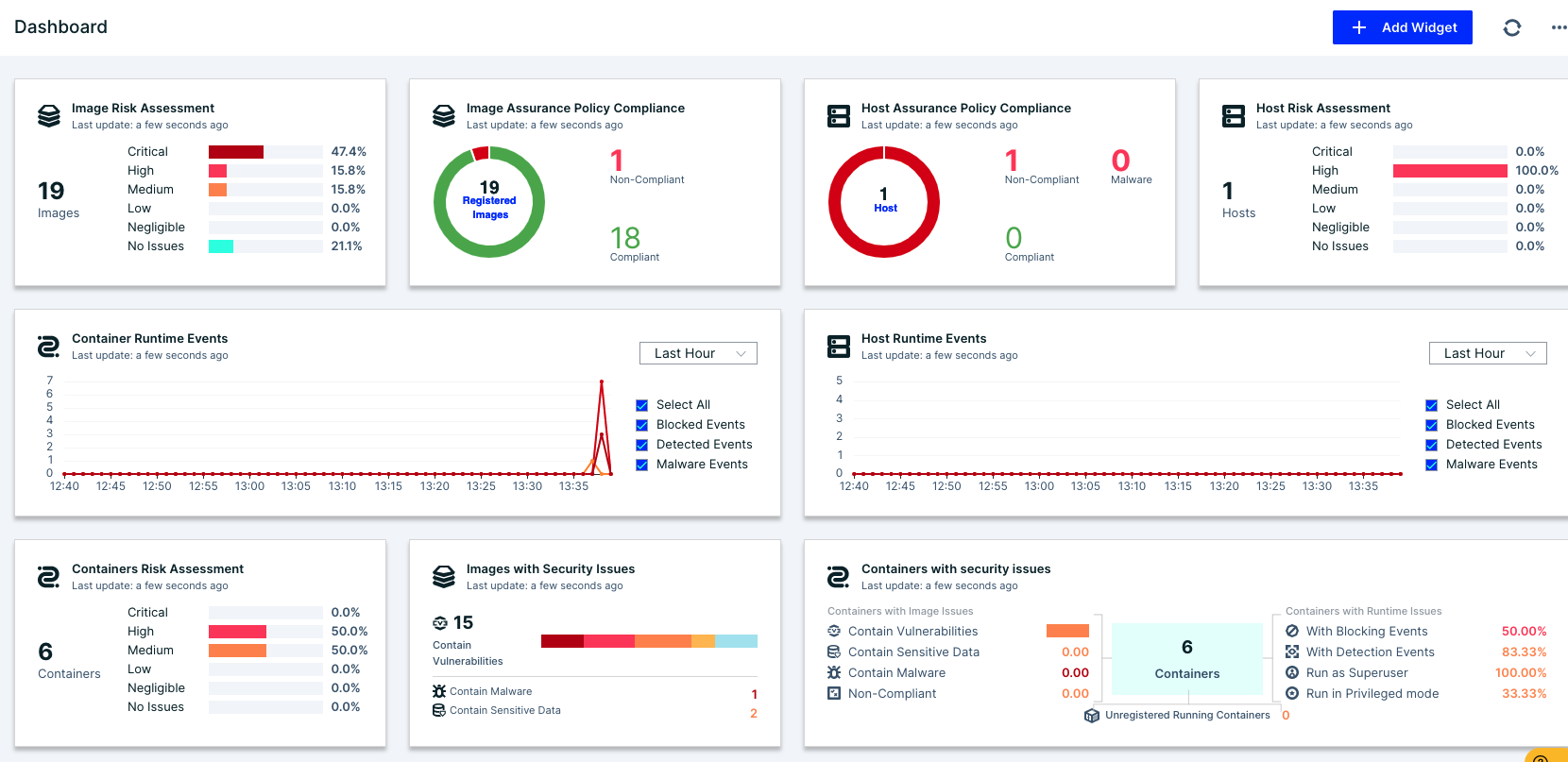Click Contain Vulnerabilities icon in Containers widget
This screenshot has height=762, width=1568.
[x=834, y=631]
